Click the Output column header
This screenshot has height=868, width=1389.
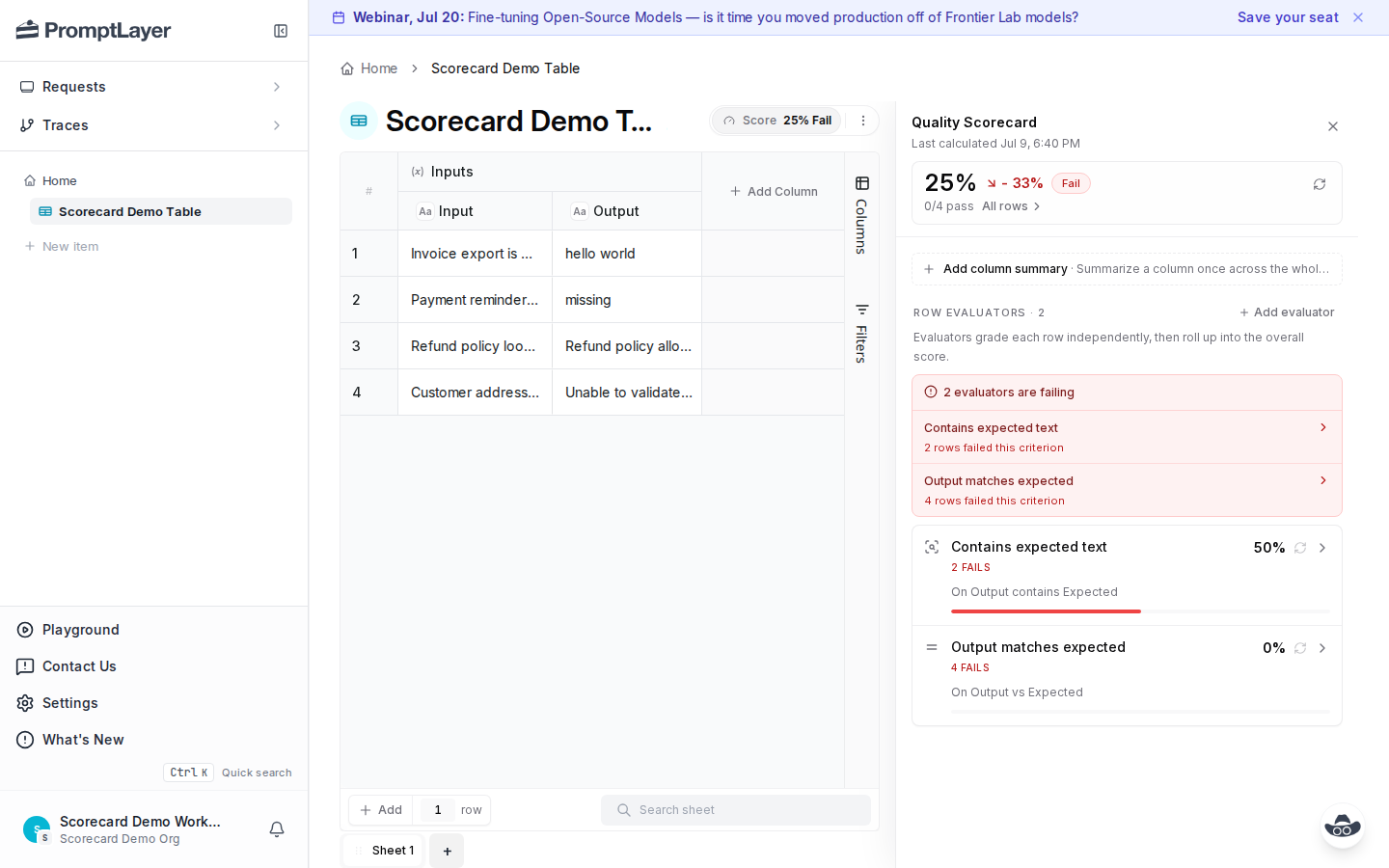coord(627,211)
